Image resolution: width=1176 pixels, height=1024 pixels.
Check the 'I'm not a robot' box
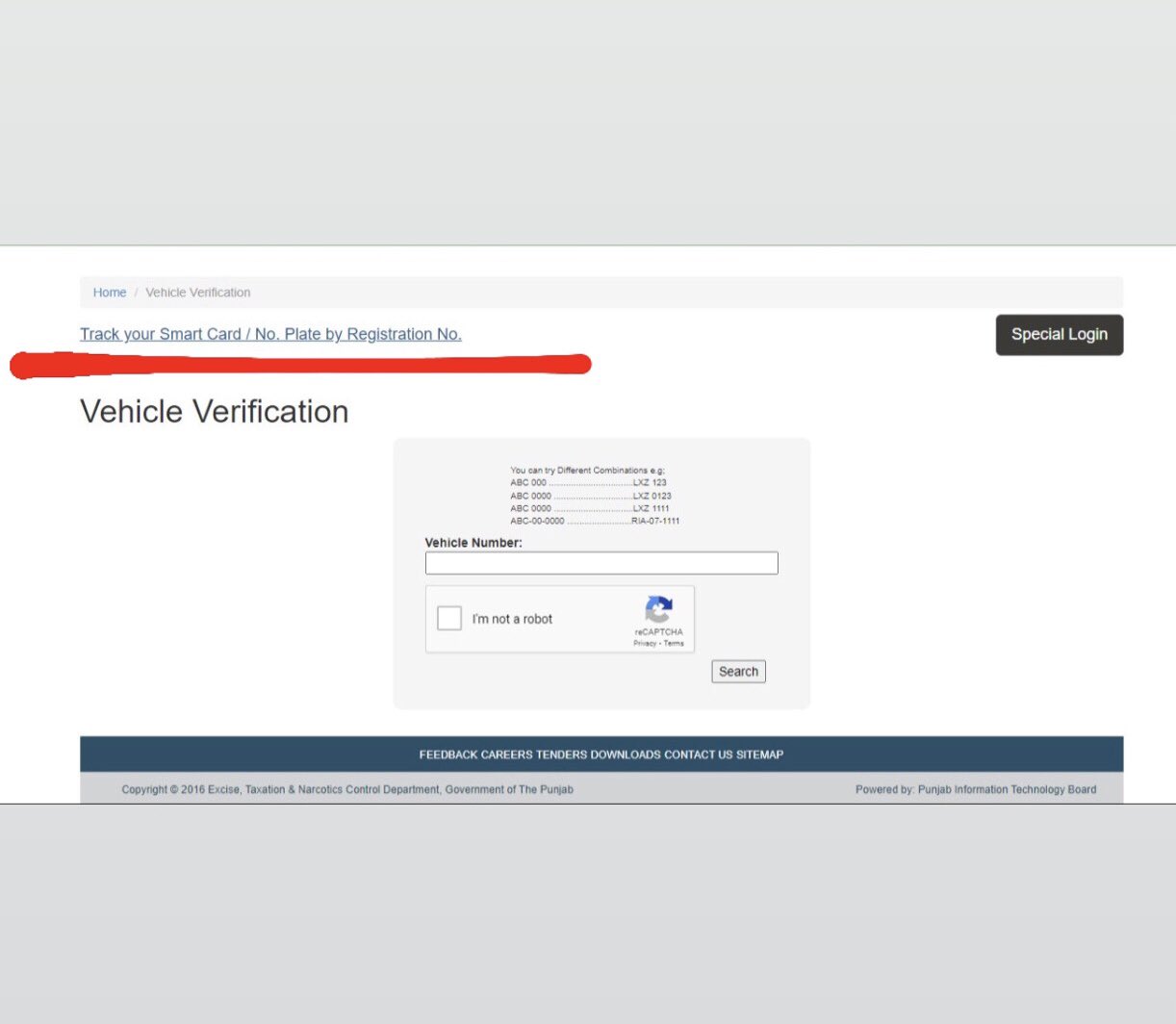click(x=449, y=618)
